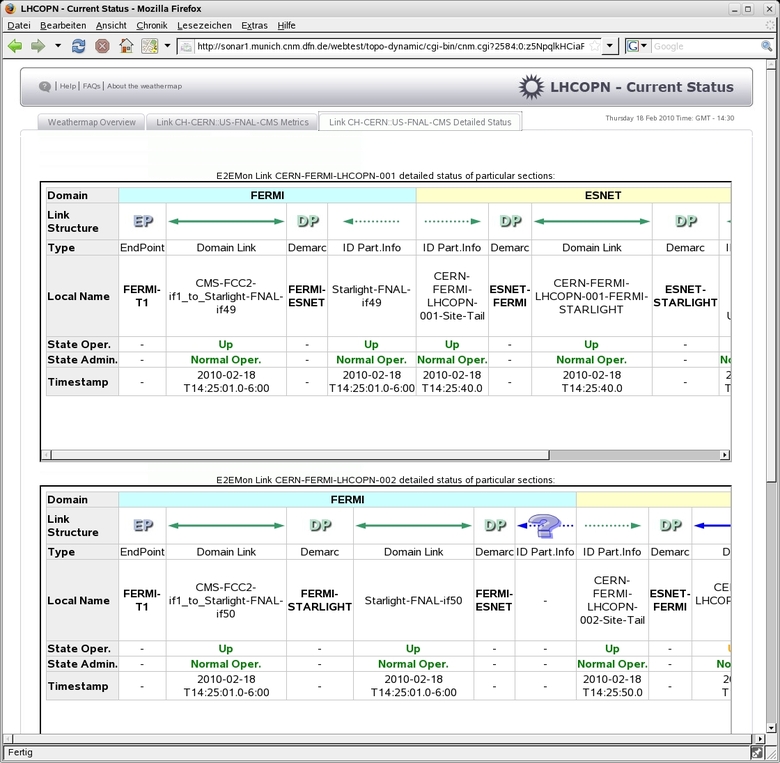The height and width of the screenshot is (763, 780).
Task: Open the map bookmark toolbar icon
Action: (x=149, y=46)
